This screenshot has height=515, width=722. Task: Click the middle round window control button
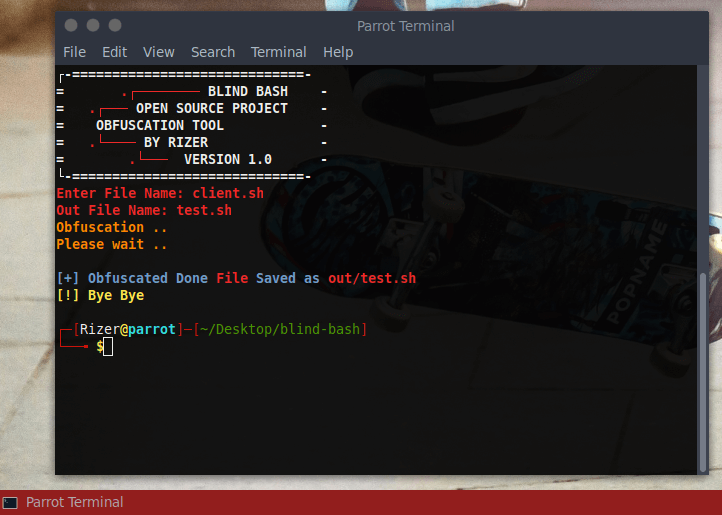tap(93, 25)
